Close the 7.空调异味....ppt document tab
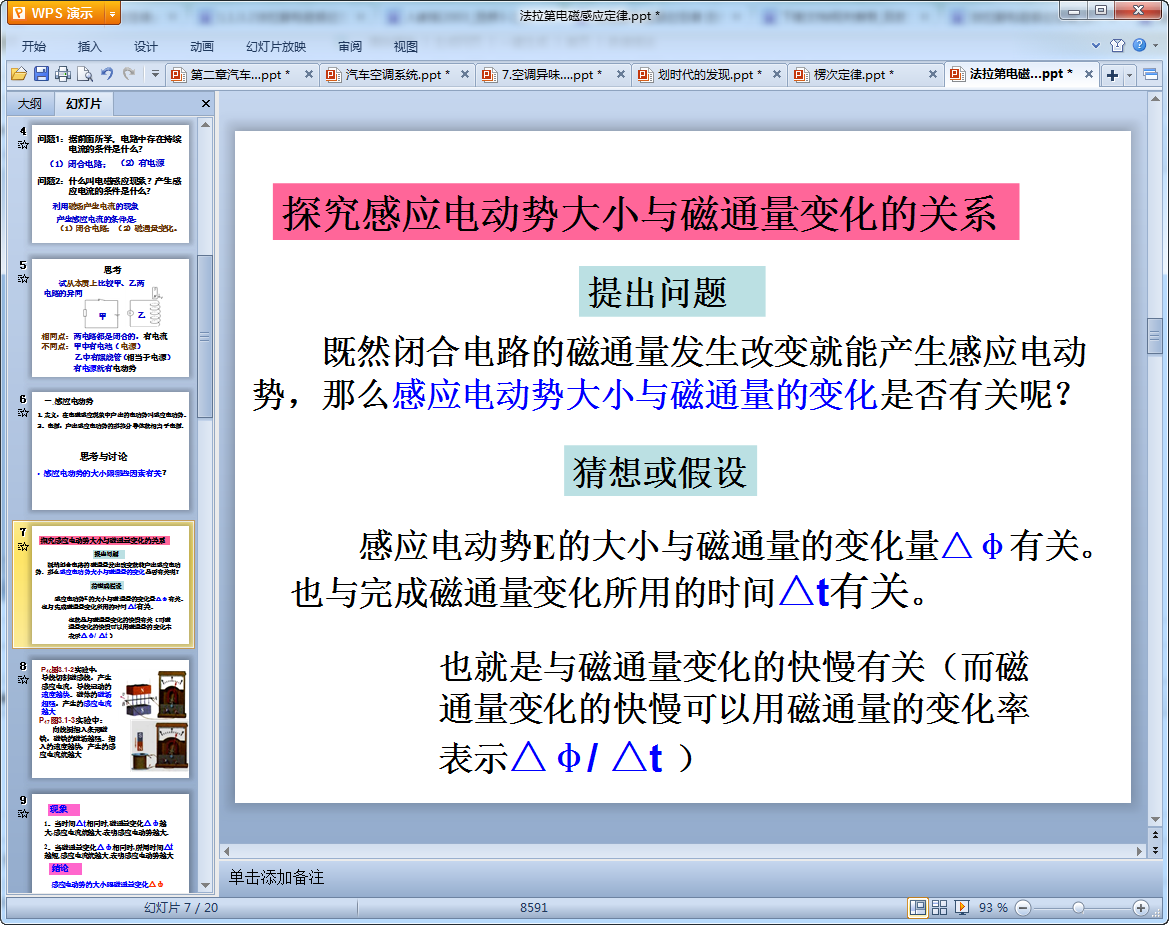 (620, 75)
